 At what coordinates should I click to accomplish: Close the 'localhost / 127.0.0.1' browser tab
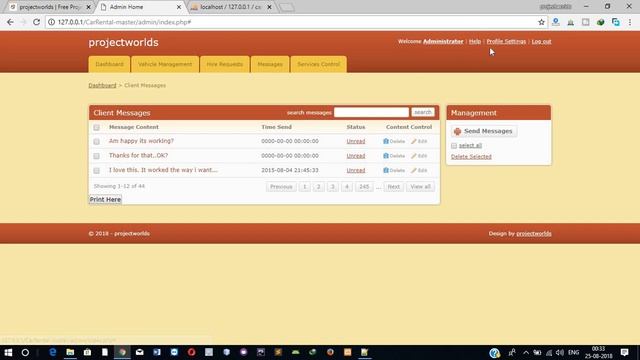click(x=269, y=7)
